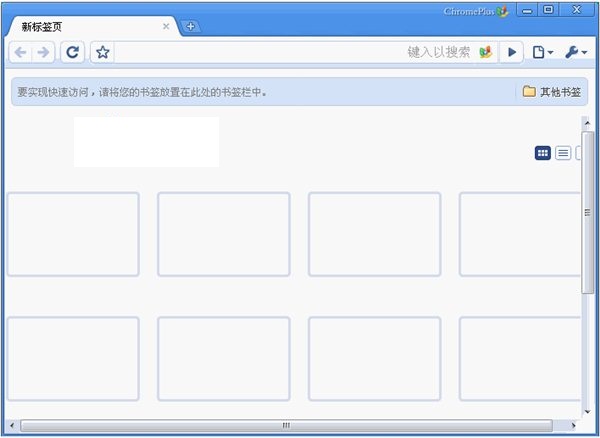Click horizontal scrollbar left arrow
This screenshot has width=600, height=438.
(x=12, y=425)
